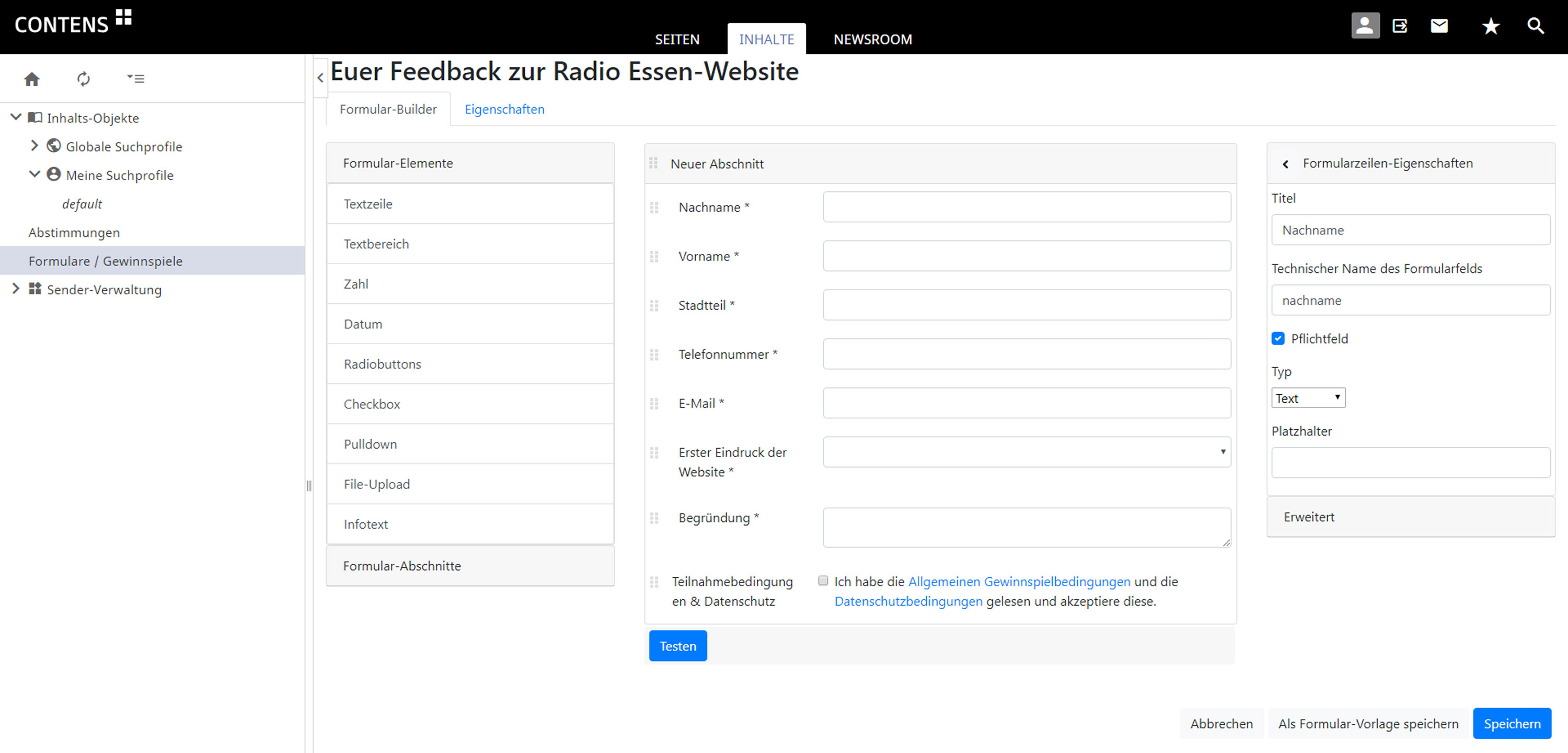Click the refresh tree icon
The image size is (1568, 753).
pyautogui.click(x=84, y=78)
